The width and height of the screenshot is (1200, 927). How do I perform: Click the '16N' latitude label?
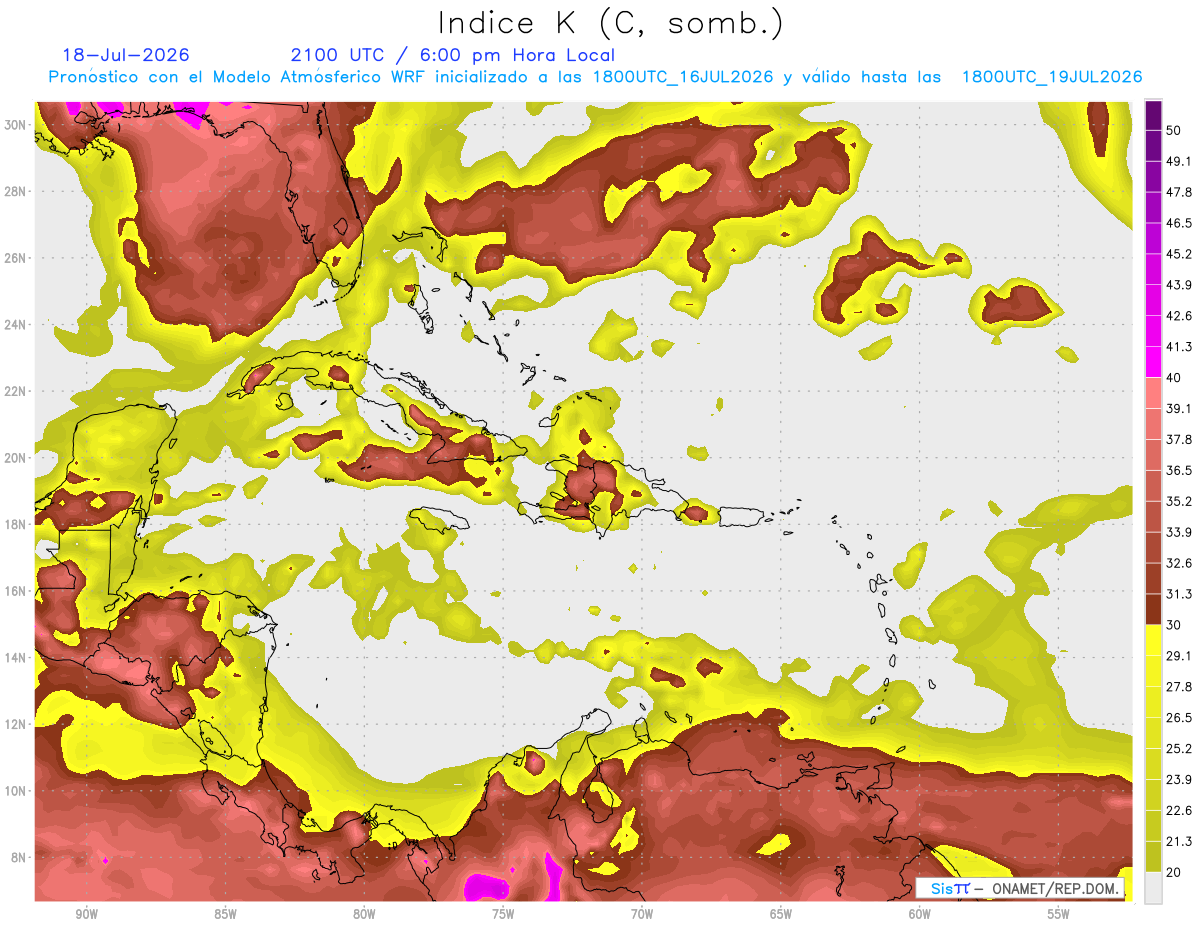pyautogui.click(x=16, y=591)
